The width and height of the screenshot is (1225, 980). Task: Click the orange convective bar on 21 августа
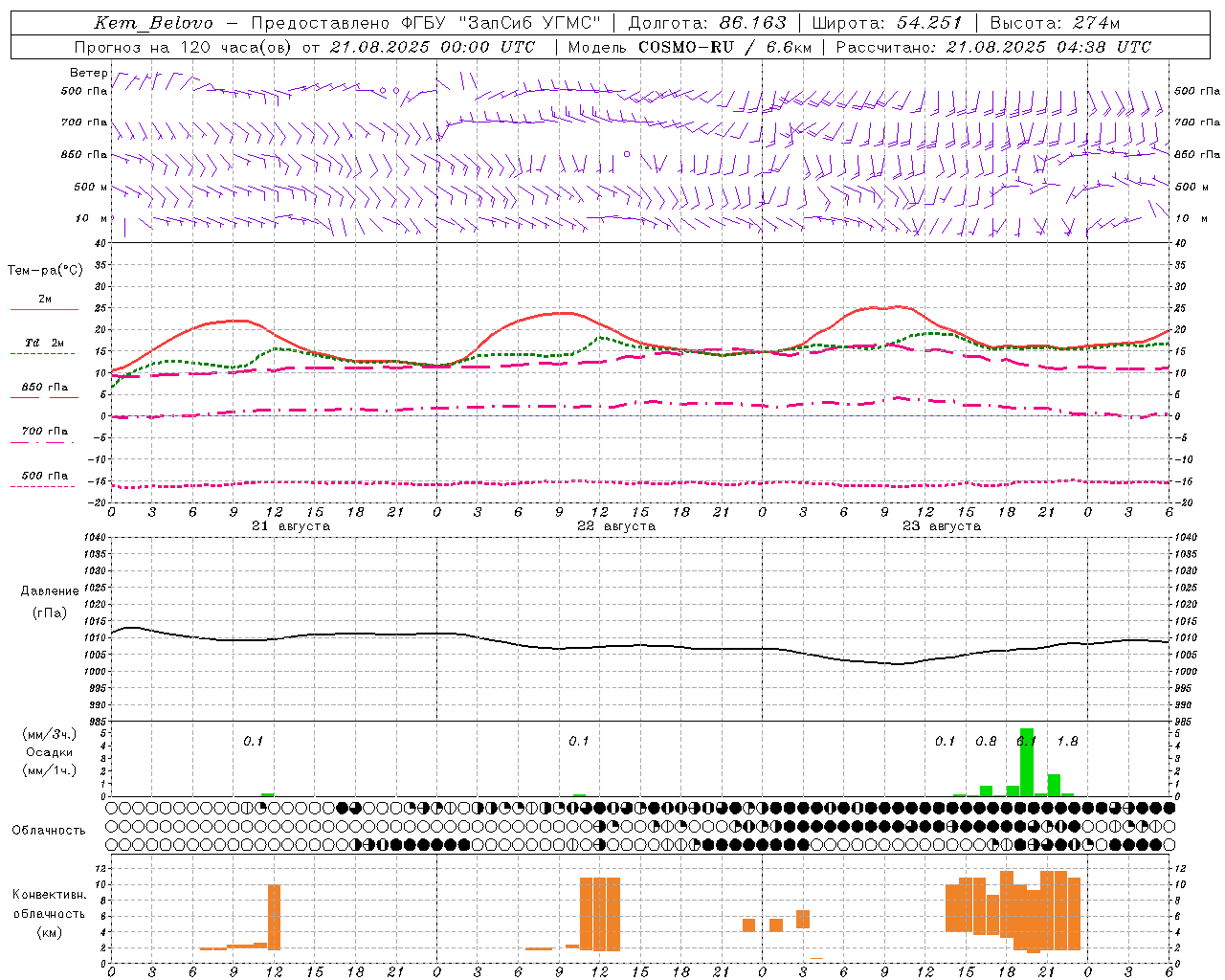[274, 917]
